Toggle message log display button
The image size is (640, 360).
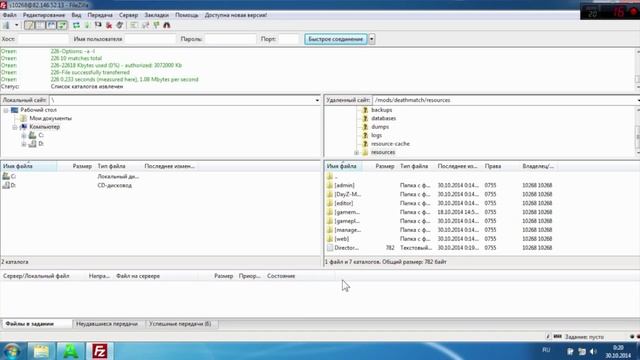pyautogui.click(x=29, y=25)
